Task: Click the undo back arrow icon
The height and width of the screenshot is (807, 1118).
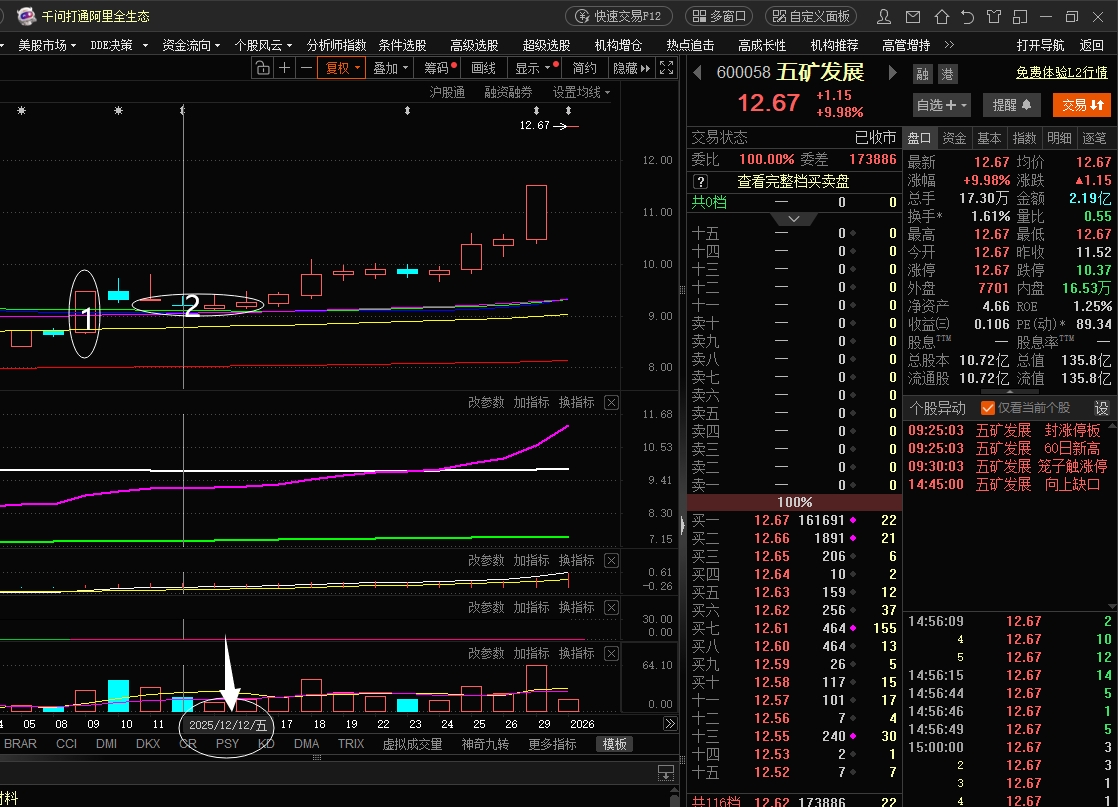Action: [x=968, y=16]
